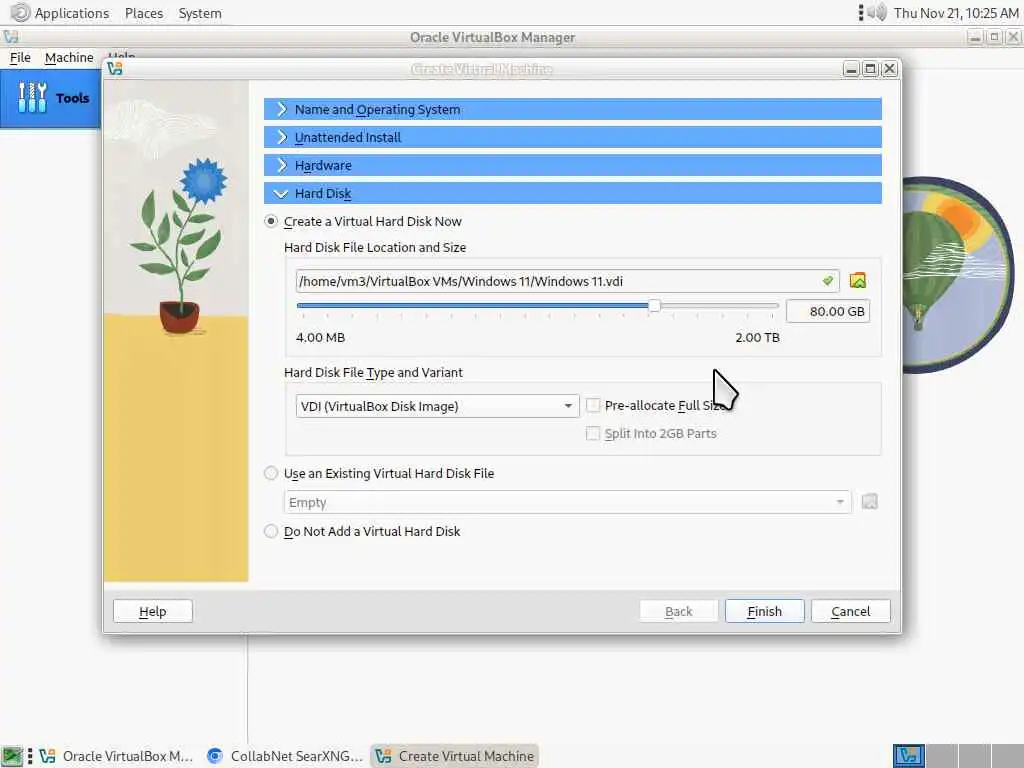1024x768 pixels.
Task: Open the Applications menu
Action: click(x=72, y=13)
